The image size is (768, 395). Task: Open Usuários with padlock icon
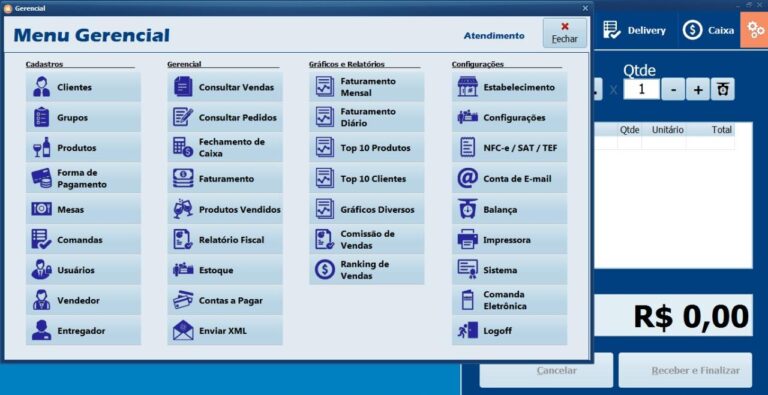tap(83, 270)
